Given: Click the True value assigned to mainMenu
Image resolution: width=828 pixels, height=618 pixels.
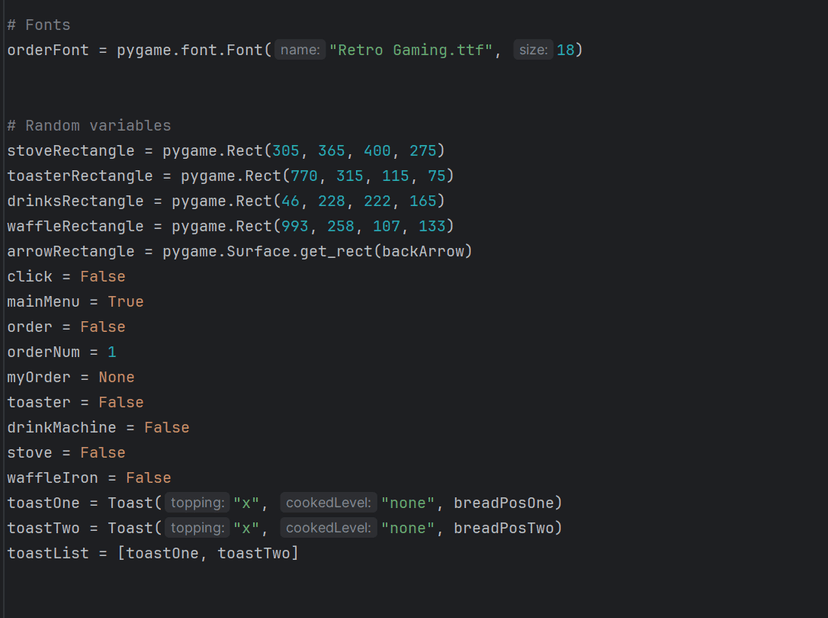Looking at the screenshot, I should coord(125,302).
